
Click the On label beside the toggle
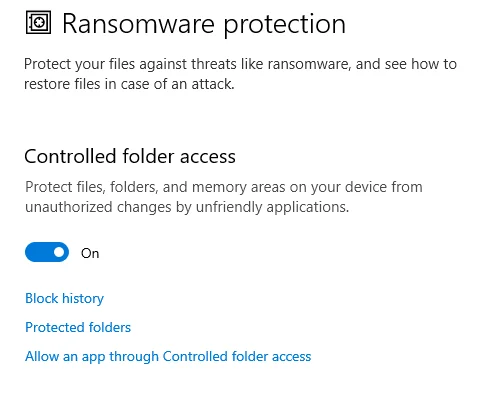tap(90, 253)
